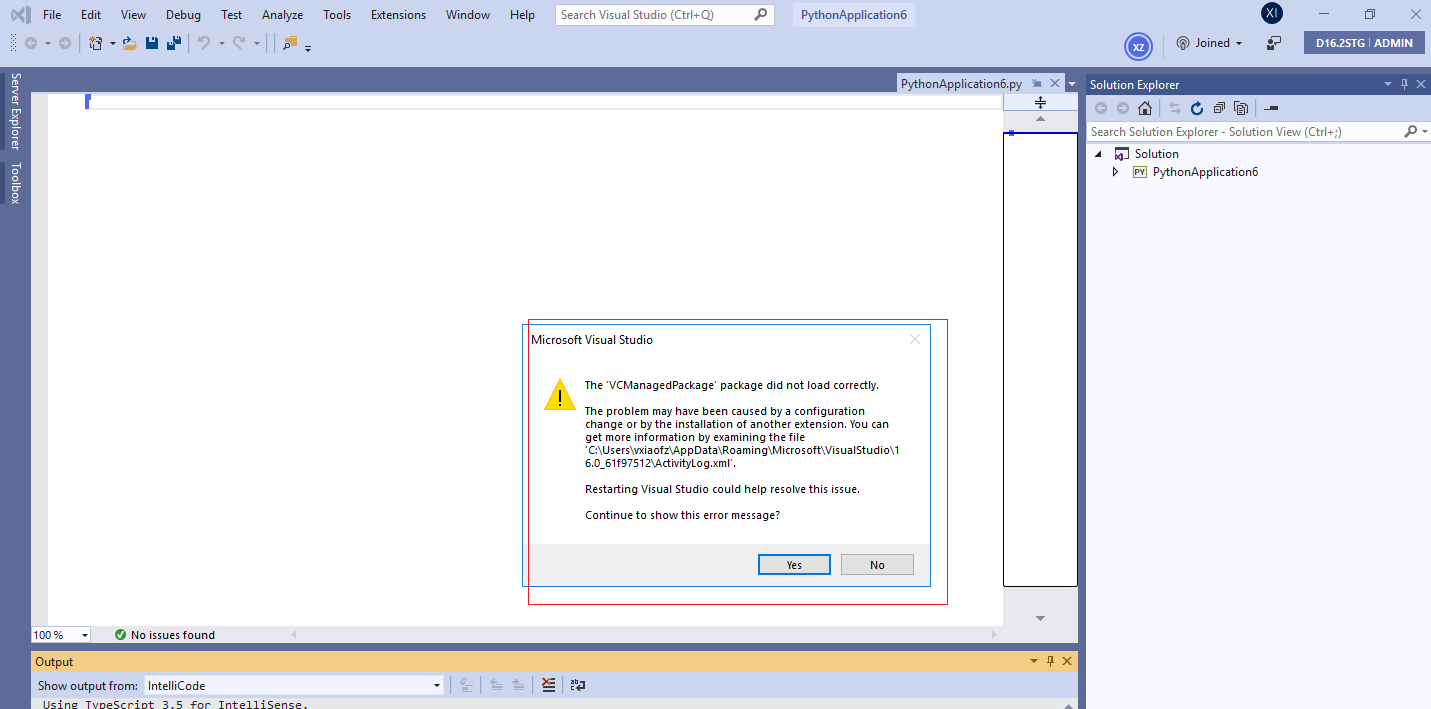Screen dimensions: 1431x709
Task: Toggle Word Wrap in Output toolbar
Action: [578, 685]
